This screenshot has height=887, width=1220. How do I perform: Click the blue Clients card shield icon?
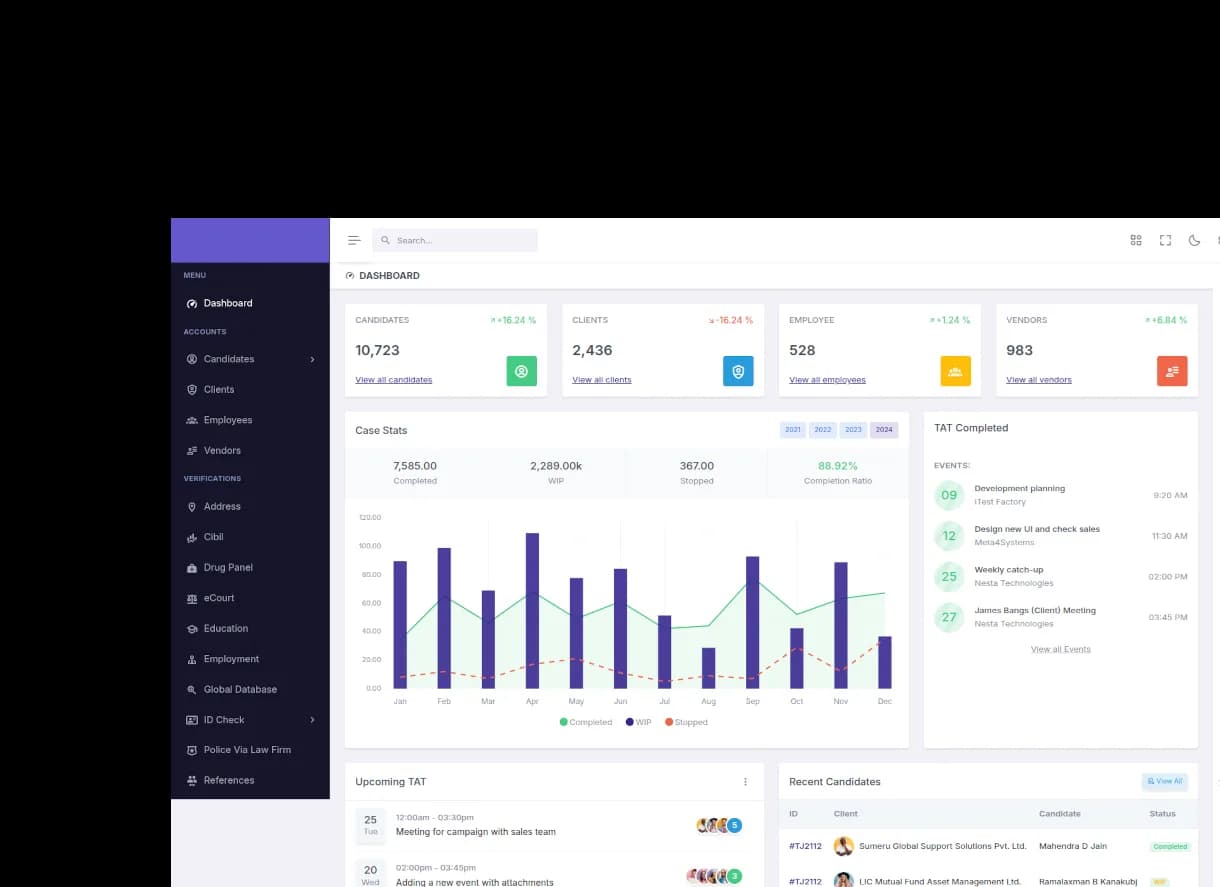(x=738, y=371)
